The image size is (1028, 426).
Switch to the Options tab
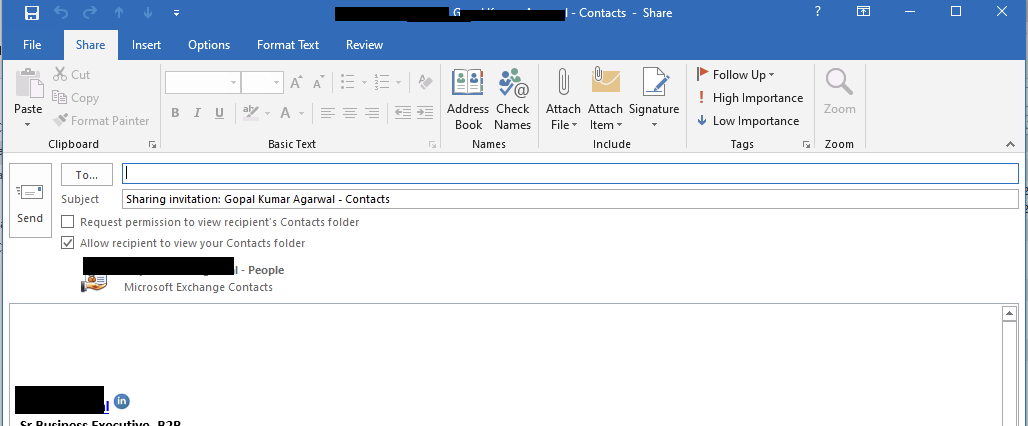point(209,45)
